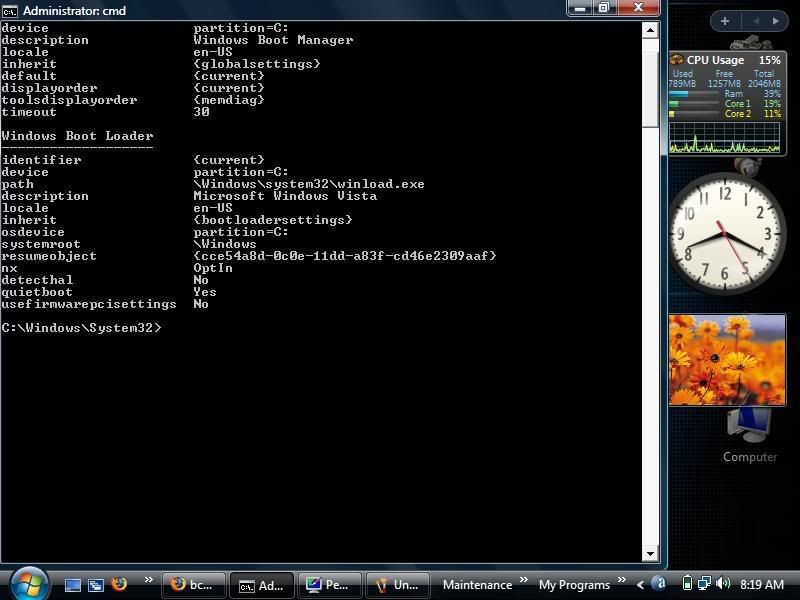The width and height of the screenshot is (800, 600).
Task: Click the 'Microsoft Windows Vista' description
Action: (285, 196)
